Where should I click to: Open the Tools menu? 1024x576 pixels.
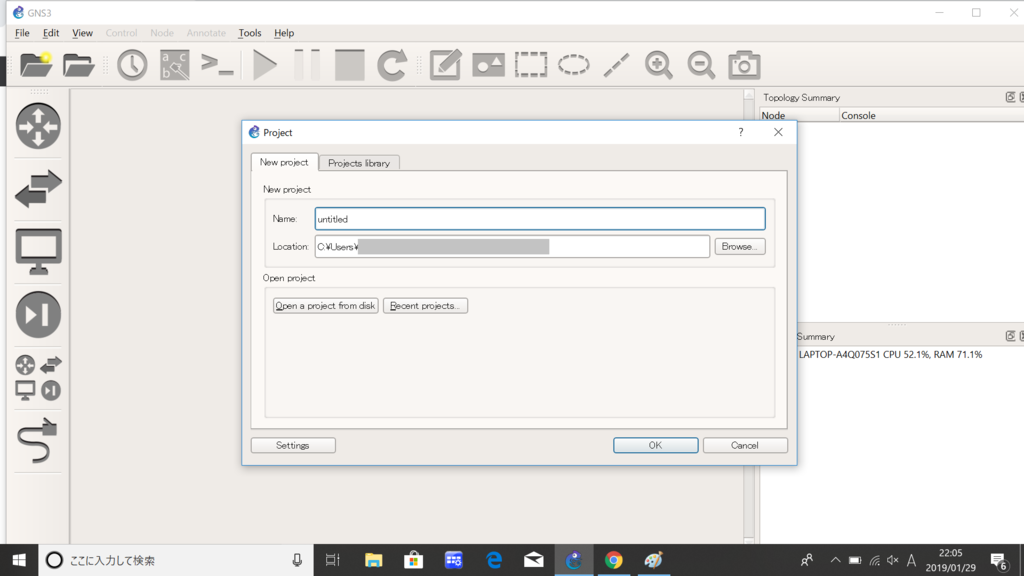coord(249,33)
